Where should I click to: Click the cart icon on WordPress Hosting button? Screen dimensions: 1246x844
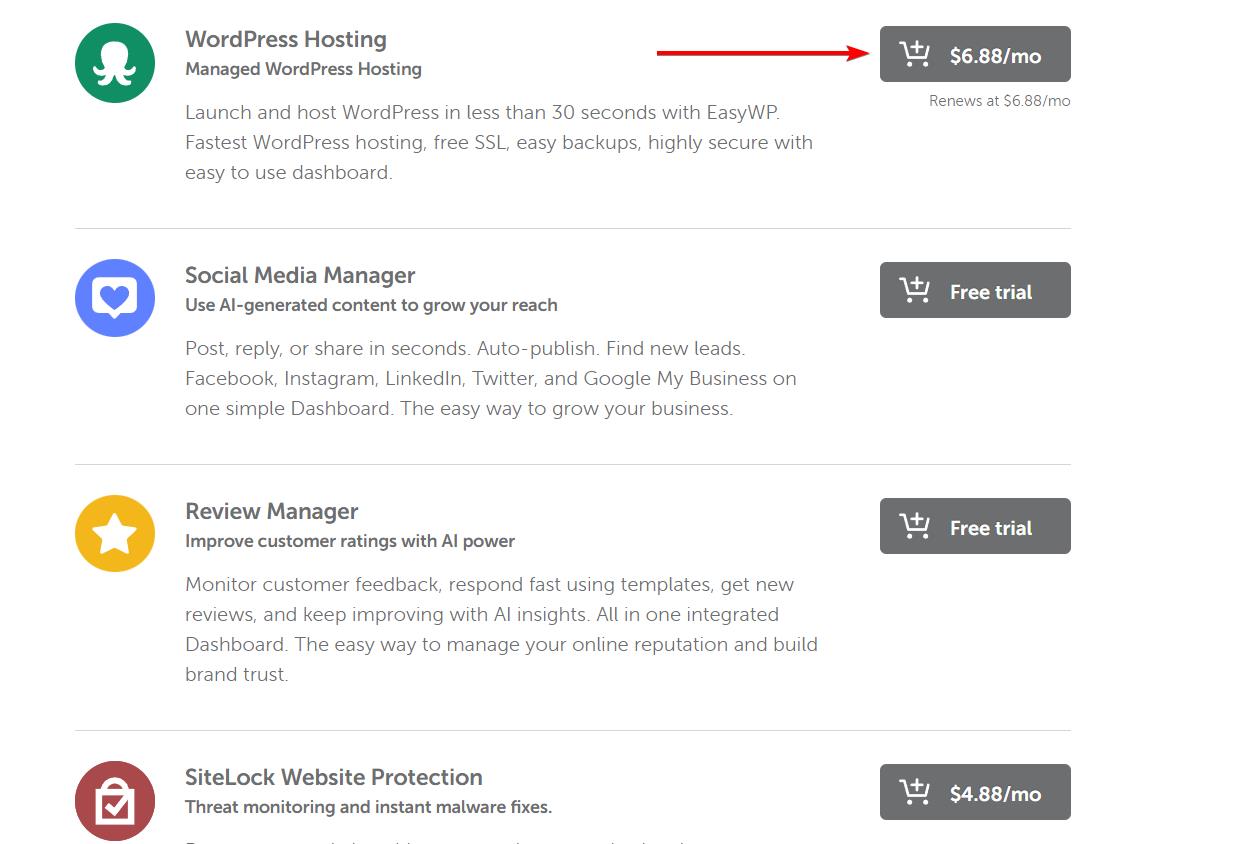tap(913, 55)
